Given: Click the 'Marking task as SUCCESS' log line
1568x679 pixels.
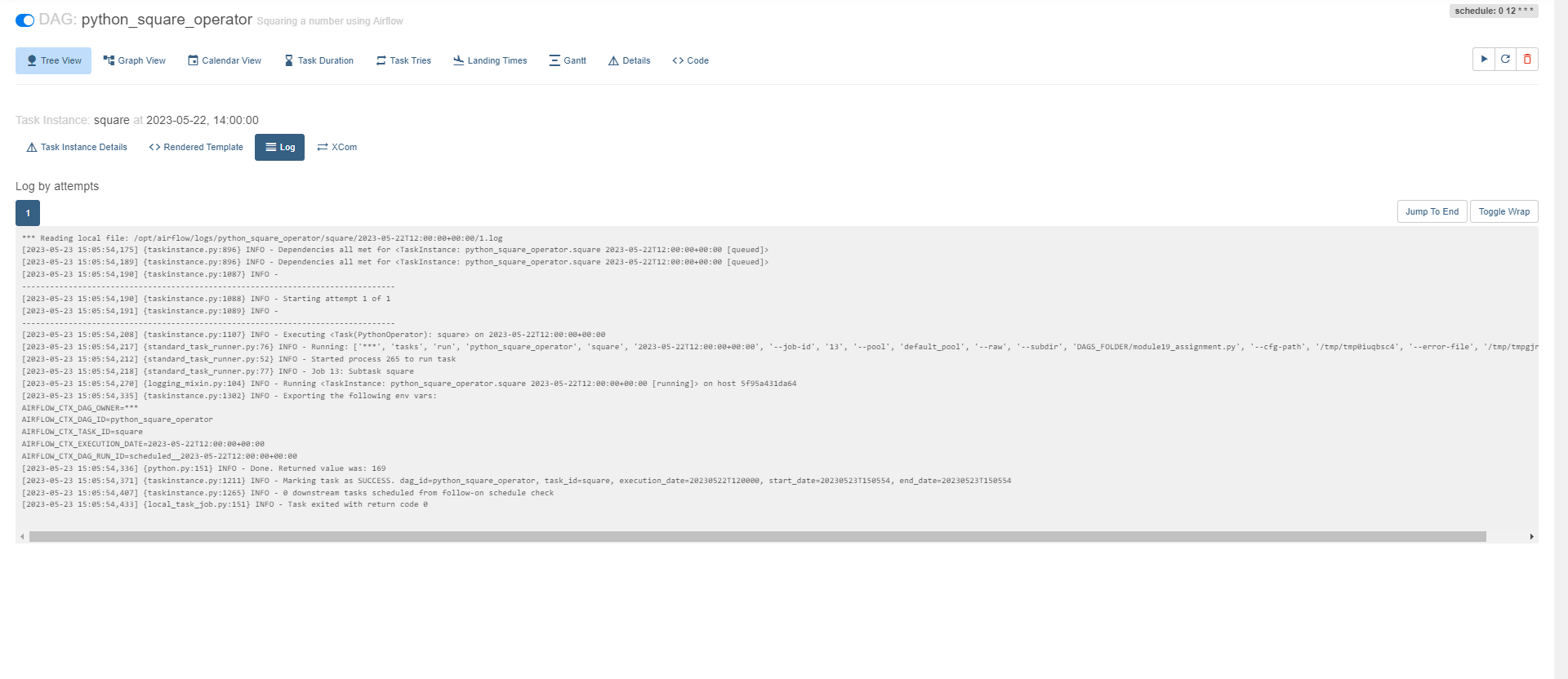Looking at the screenshot, I should pos(516,482).
